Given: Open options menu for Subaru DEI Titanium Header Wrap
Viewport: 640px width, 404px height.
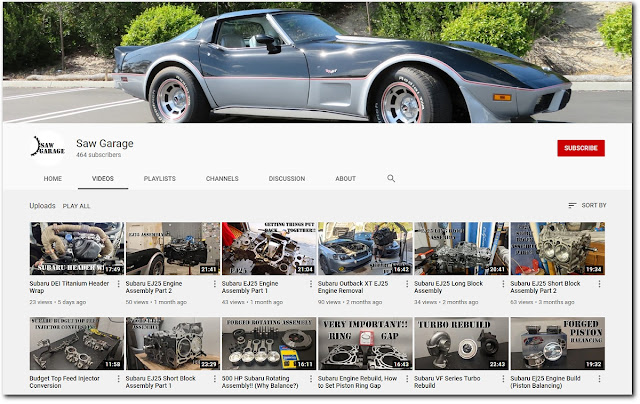Looking at the screenshot, I should click(x=118, y=284).
